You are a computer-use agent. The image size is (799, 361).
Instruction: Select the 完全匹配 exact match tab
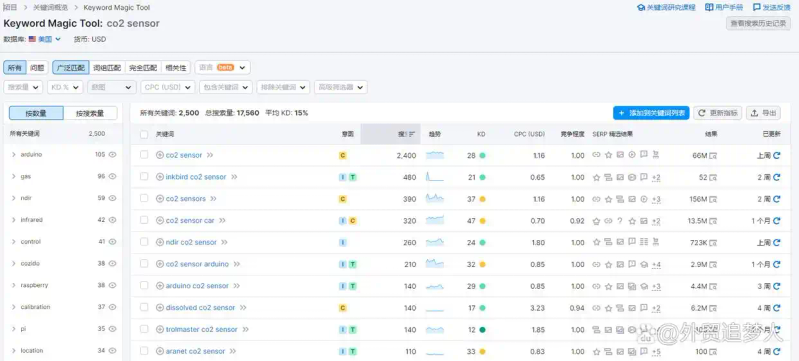143,67
